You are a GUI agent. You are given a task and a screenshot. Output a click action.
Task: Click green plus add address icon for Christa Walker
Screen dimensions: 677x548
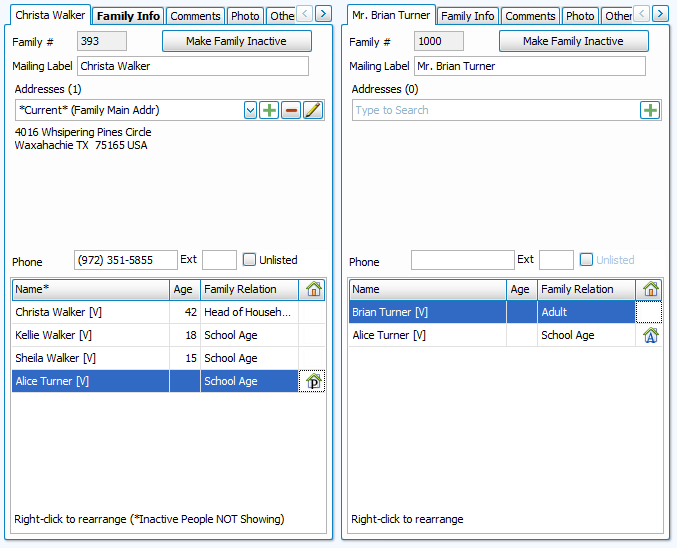click(269, 110)
